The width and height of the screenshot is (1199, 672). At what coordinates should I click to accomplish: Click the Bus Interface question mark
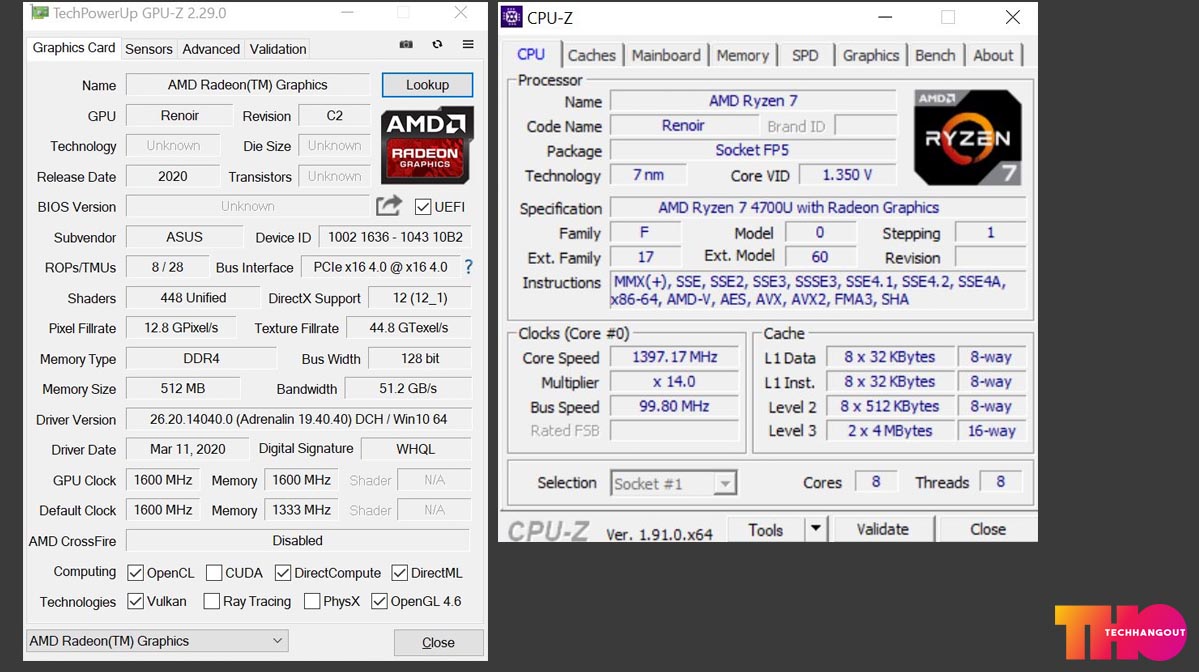point(468,267)
